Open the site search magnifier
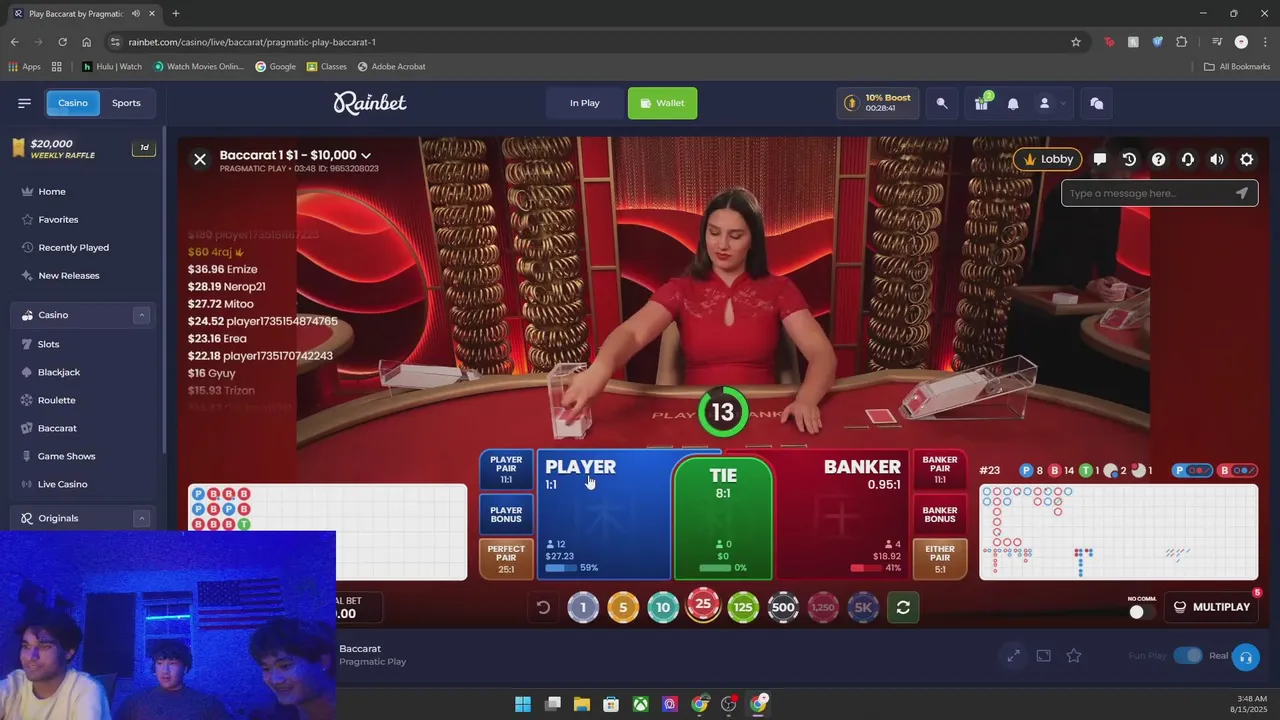This screenshot has height=720, width=1280. click(x=942, y=103)
